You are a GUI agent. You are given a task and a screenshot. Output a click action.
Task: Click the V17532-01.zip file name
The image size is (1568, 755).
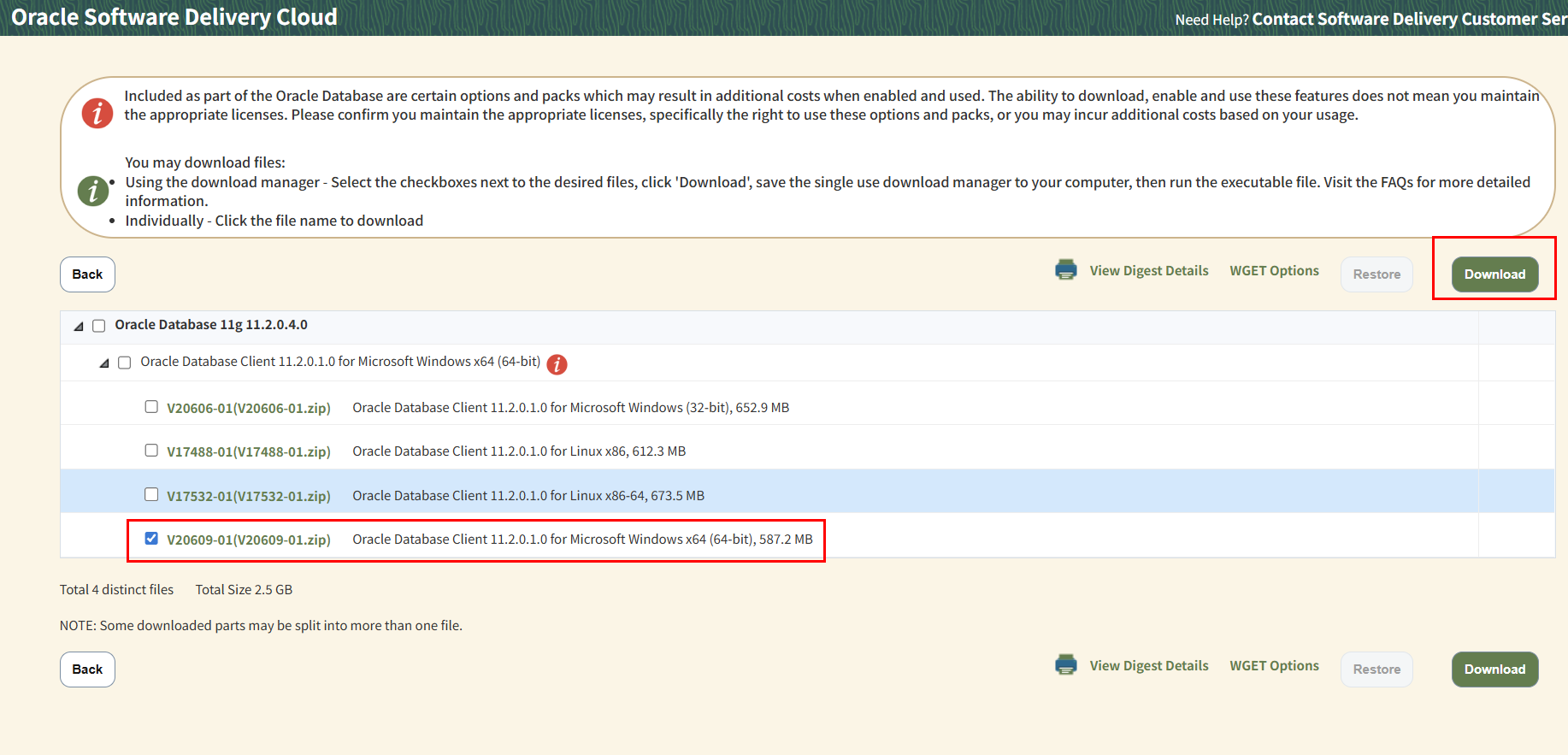(249, 496)
